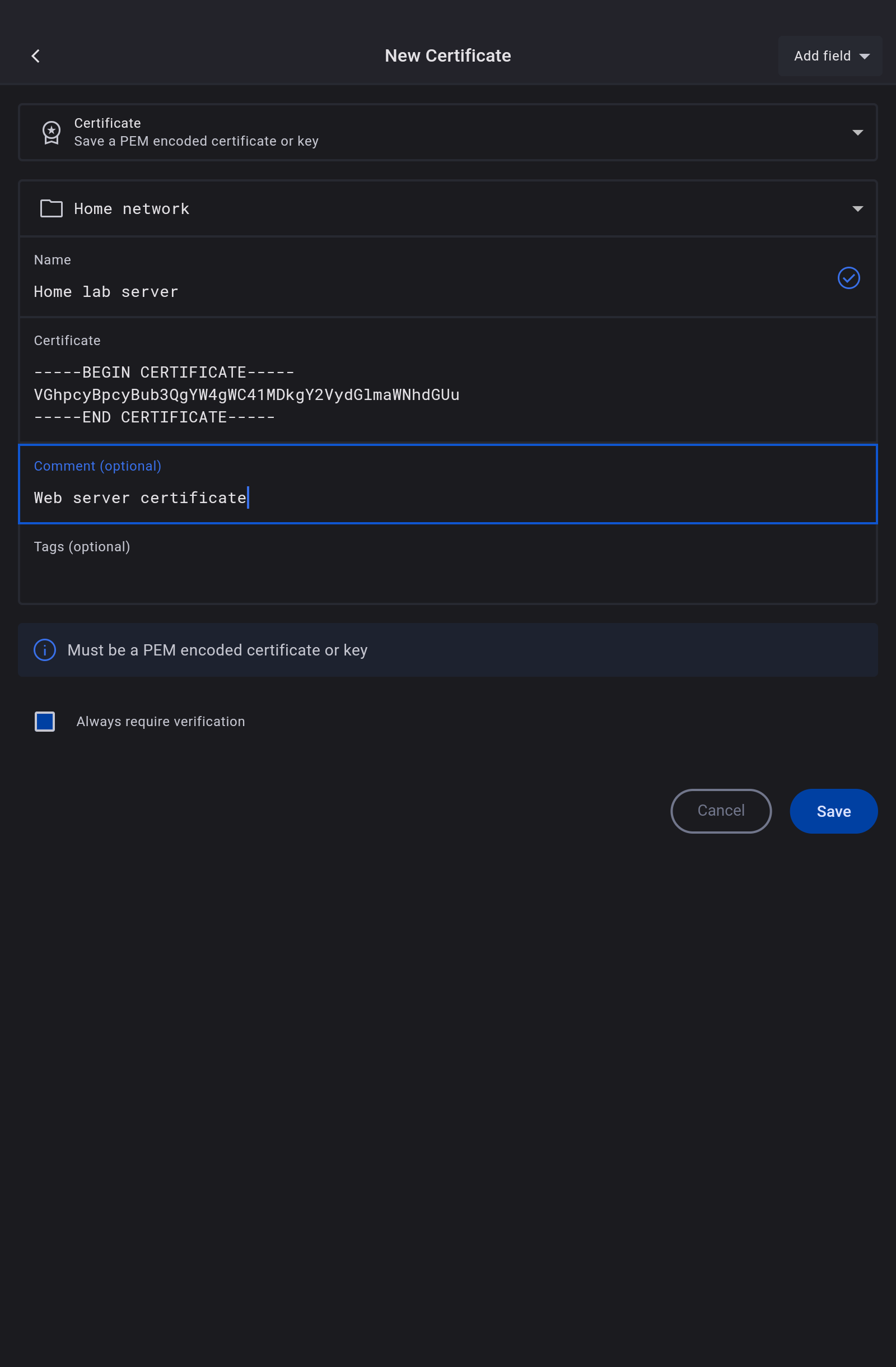Click the Always require verification label
The image size is (896, 1367).
(x=161, y=722)
